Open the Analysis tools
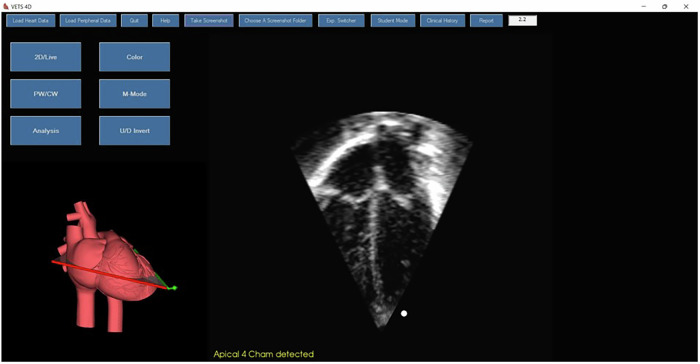This screenshot has height=364, width=700. point(46,130)
